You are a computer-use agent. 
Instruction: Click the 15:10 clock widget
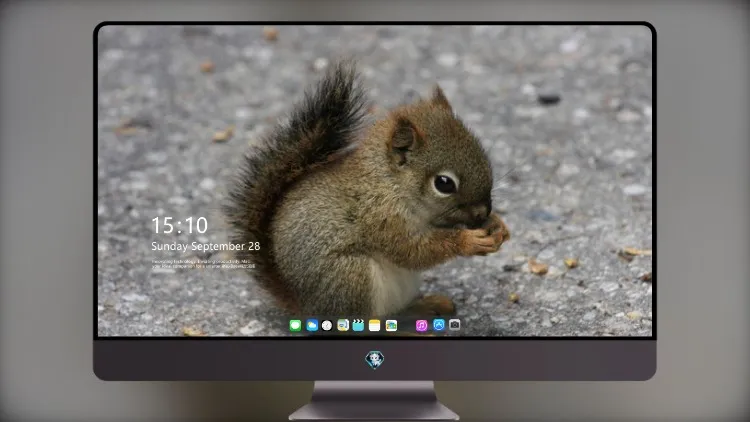pyautogui.click(x=179, y=225)
